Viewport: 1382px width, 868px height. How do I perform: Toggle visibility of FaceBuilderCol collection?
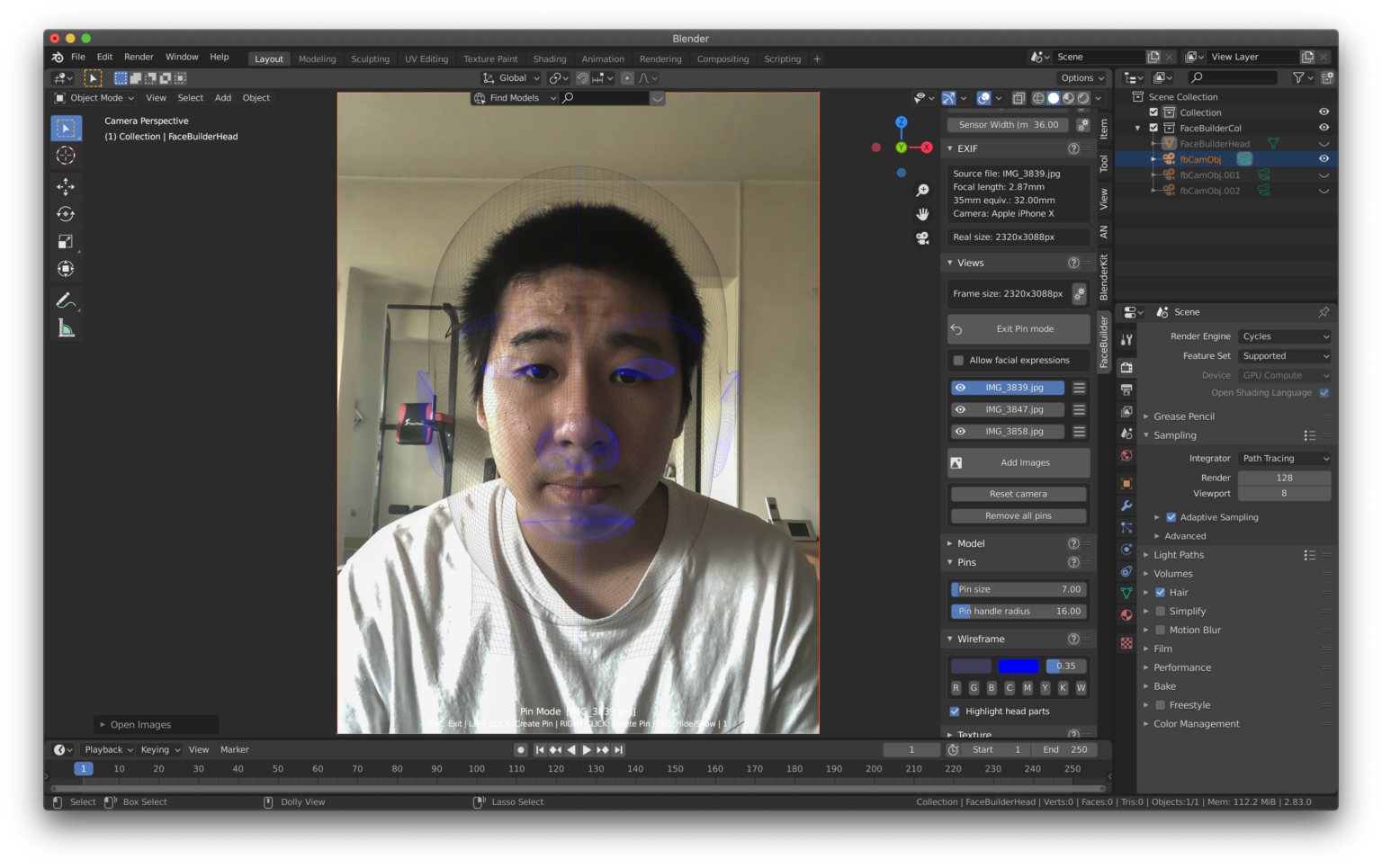(x=1324, y=128)
